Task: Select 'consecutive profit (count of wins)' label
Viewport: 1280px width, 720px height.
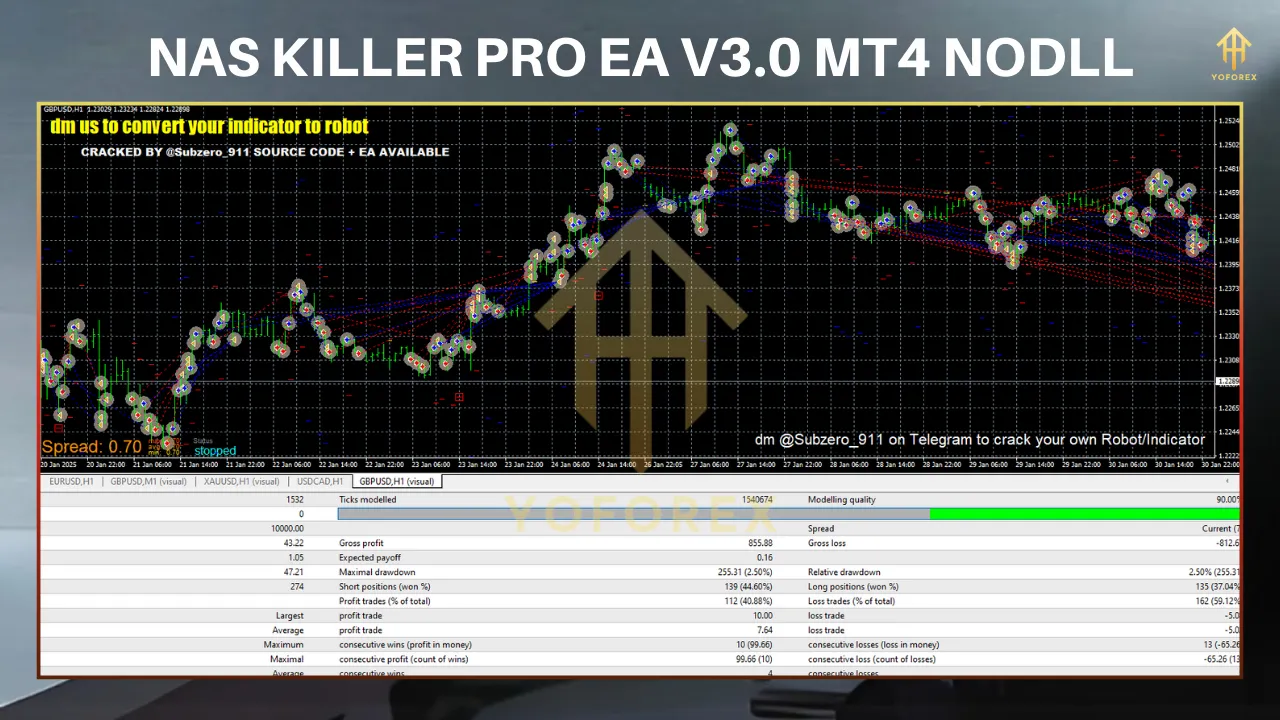Action: (x=403, y=660)
